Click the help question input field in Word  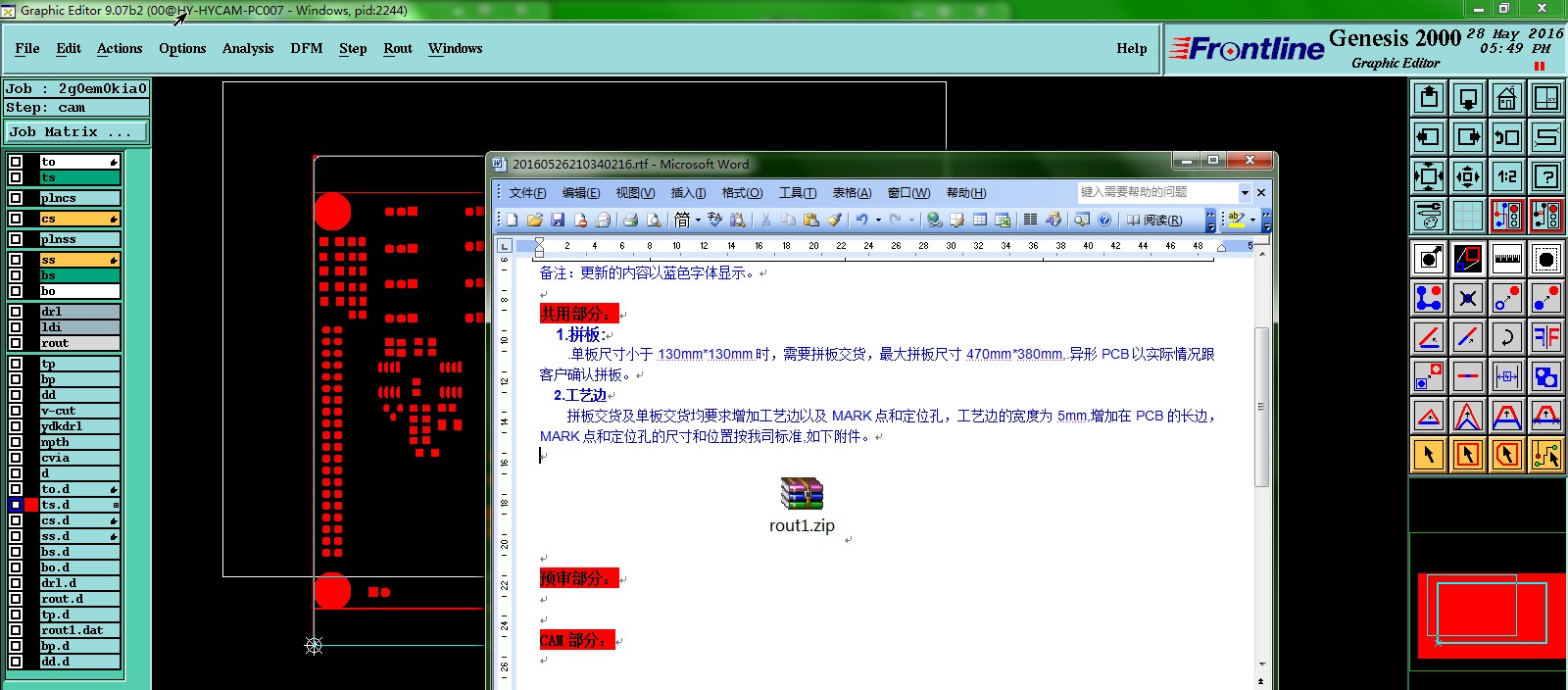(x=1157, y=192)
